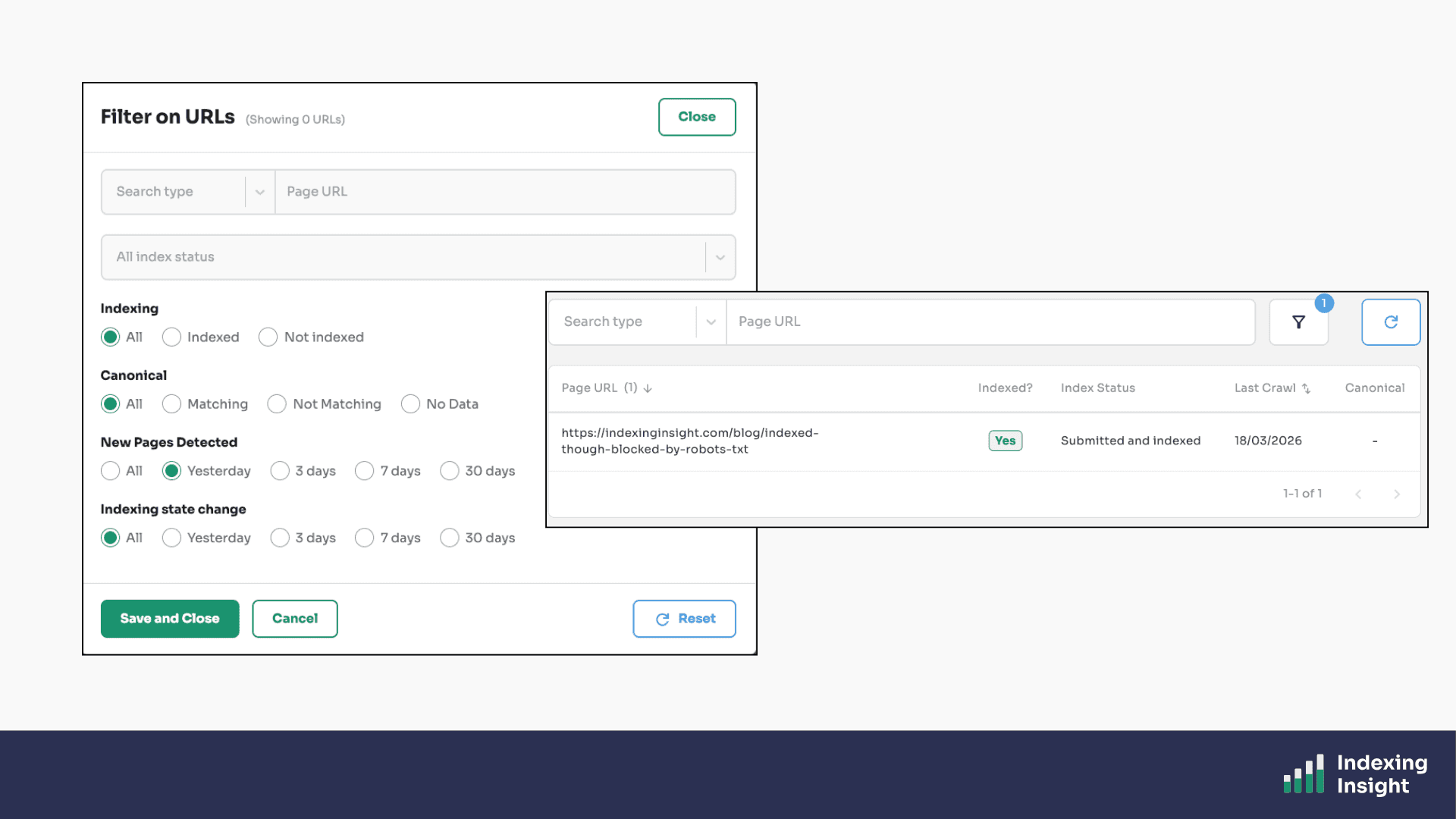Go to next page arrow

[x=1396, y=494]
